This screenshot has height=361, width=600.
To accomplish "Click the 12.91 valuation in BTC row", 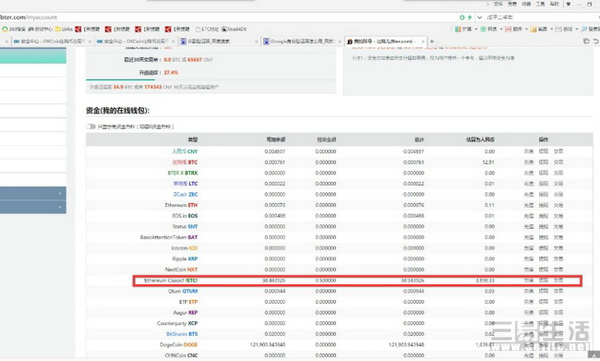I will pyautogui.click(x=489, y=162).
